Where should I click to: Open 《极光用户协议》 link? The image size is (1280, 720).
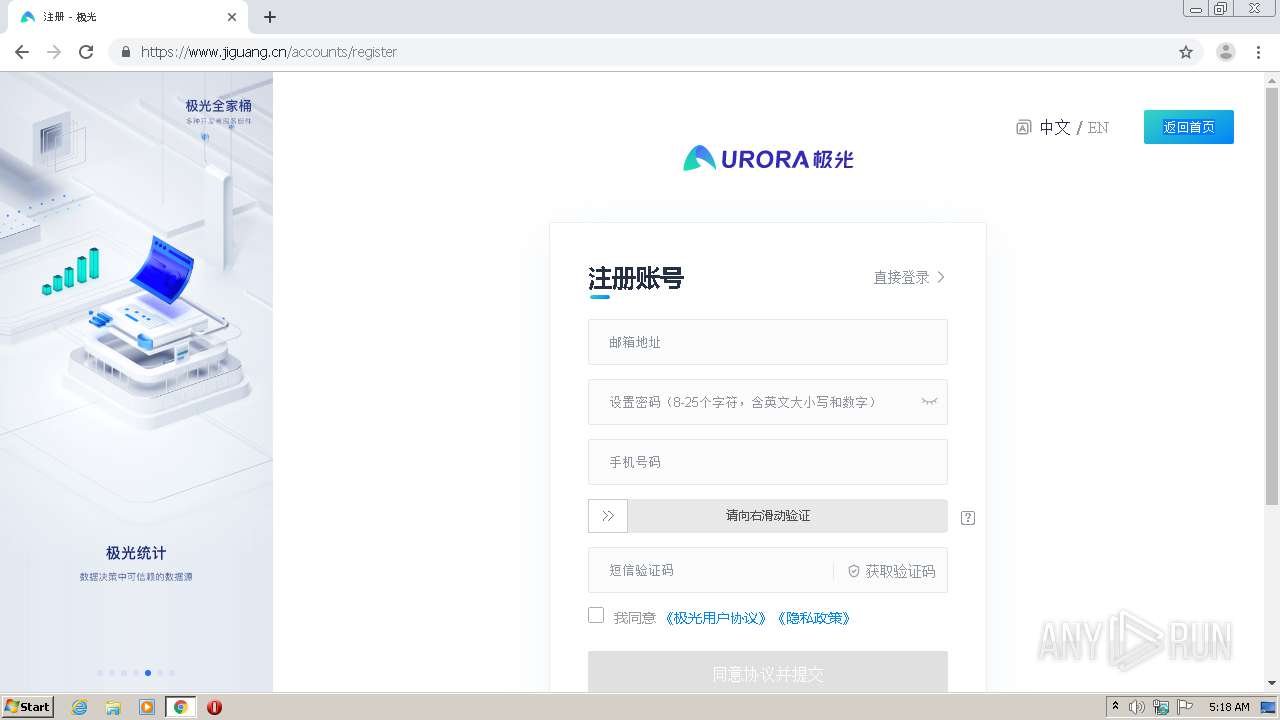pos(716,618)
